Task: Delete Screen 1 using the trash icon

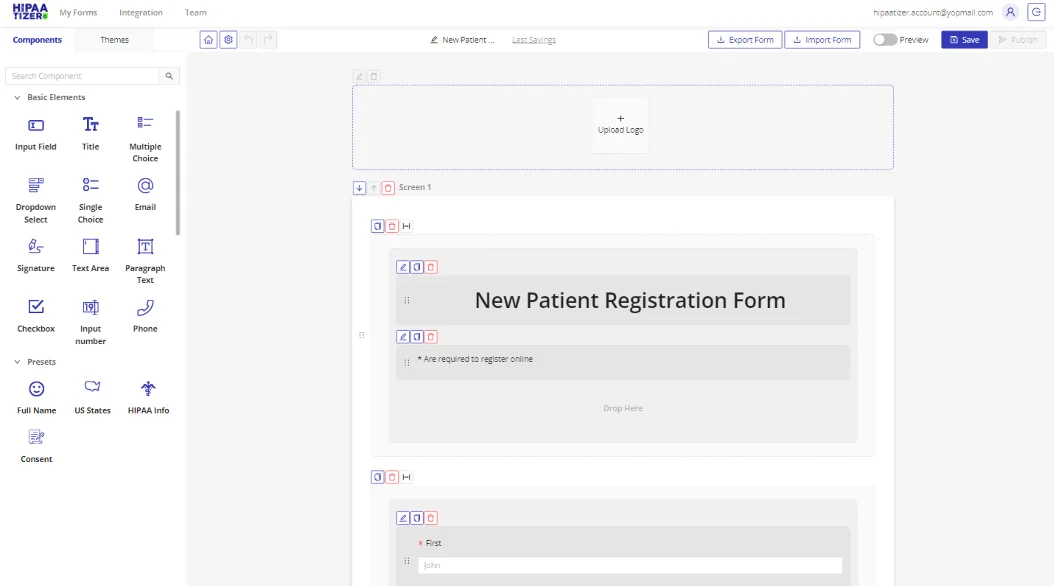Action: tap(388, 187)
